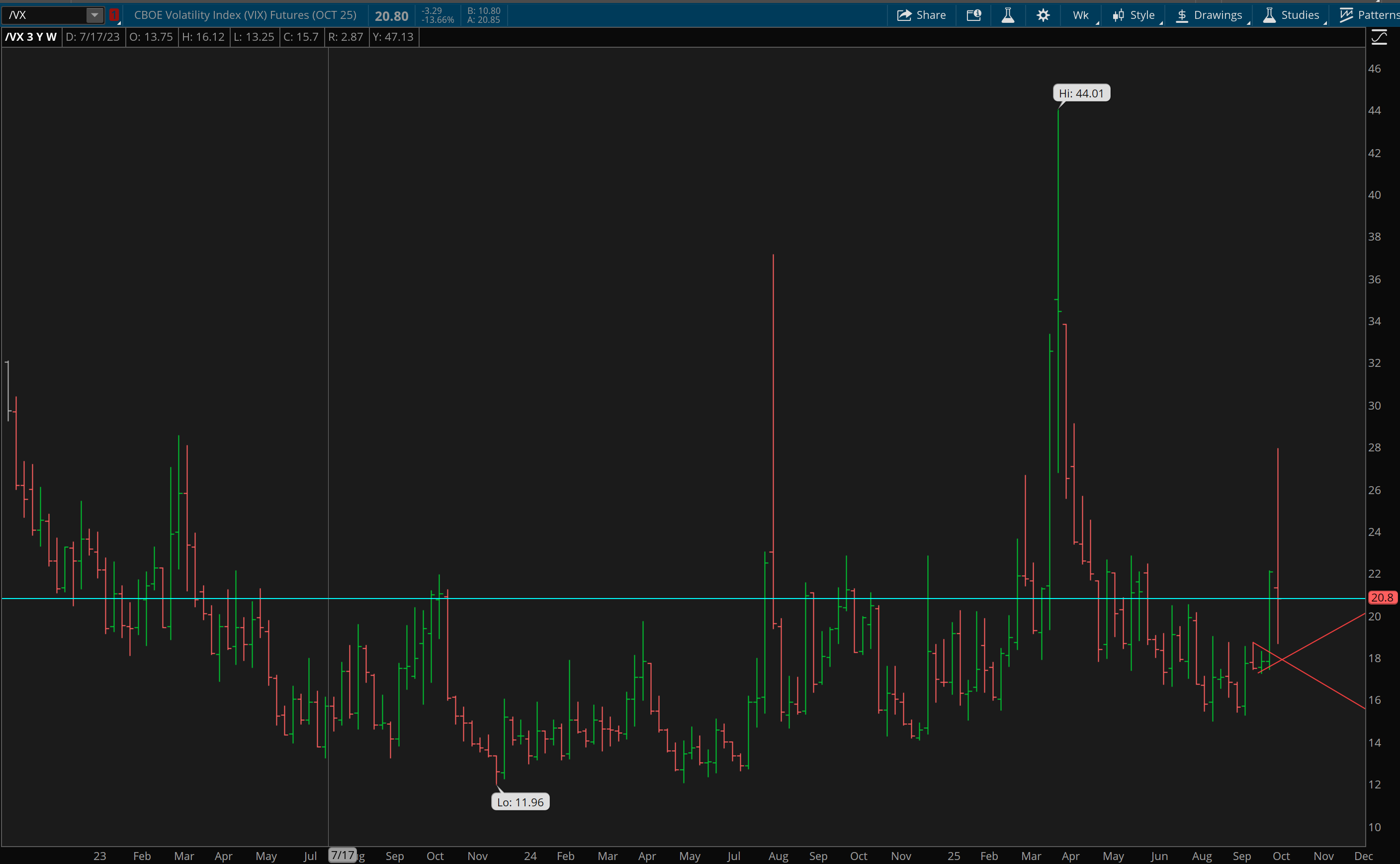Screen dimensions: 1400x864
Task: Click the Share arrow icon
Action: point(903,15)
